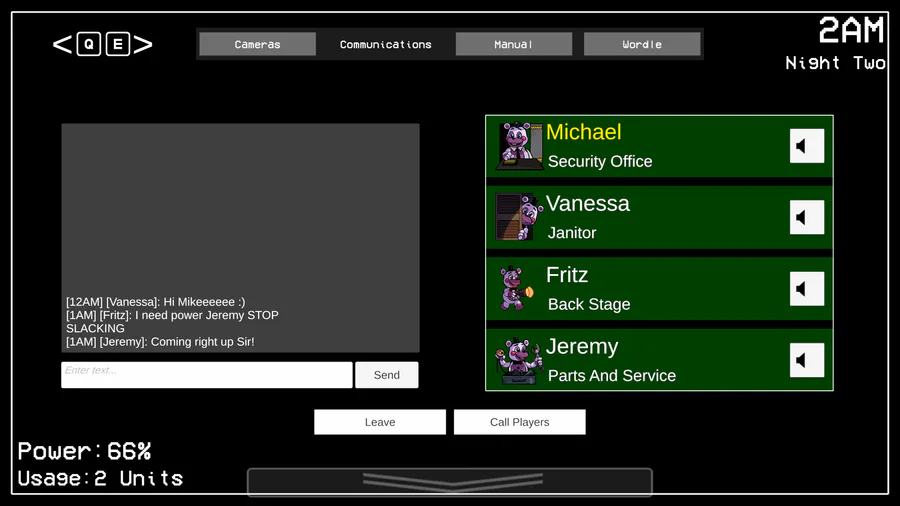Screen dimensions: 900x506
Task: Select Jeremy's name in player list
Action: coord(582,347)
